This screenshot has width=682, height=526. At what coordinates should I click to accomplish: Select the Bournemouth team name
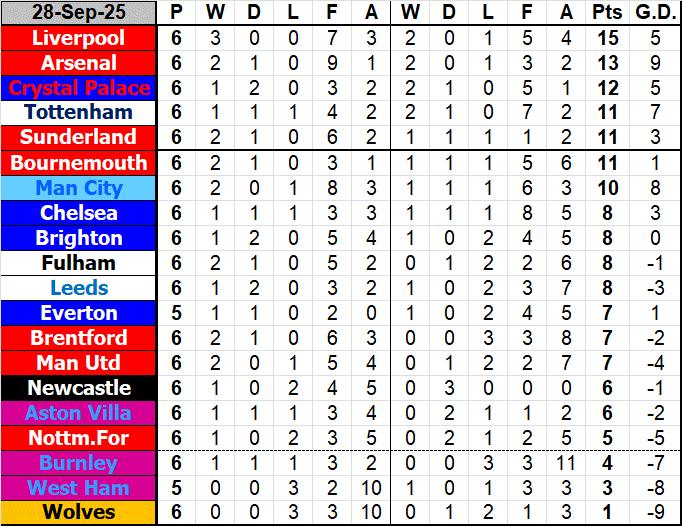point(79,163)
